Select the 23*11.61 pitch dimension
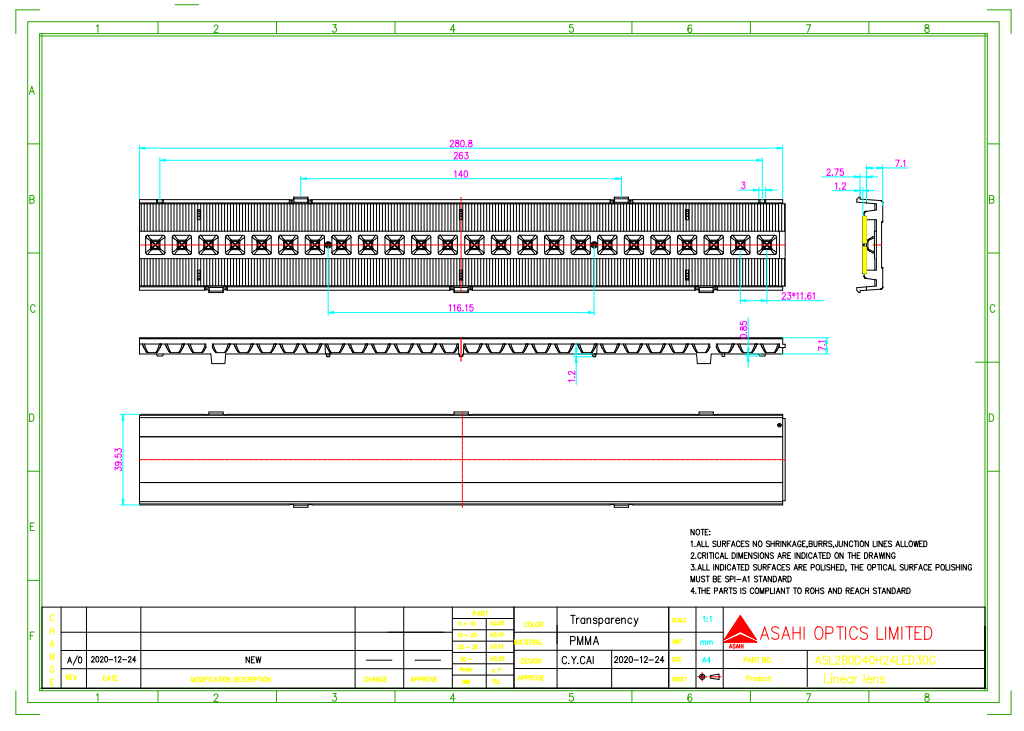The width and height of the screenshot is (1024, 731). pos(798,296)
